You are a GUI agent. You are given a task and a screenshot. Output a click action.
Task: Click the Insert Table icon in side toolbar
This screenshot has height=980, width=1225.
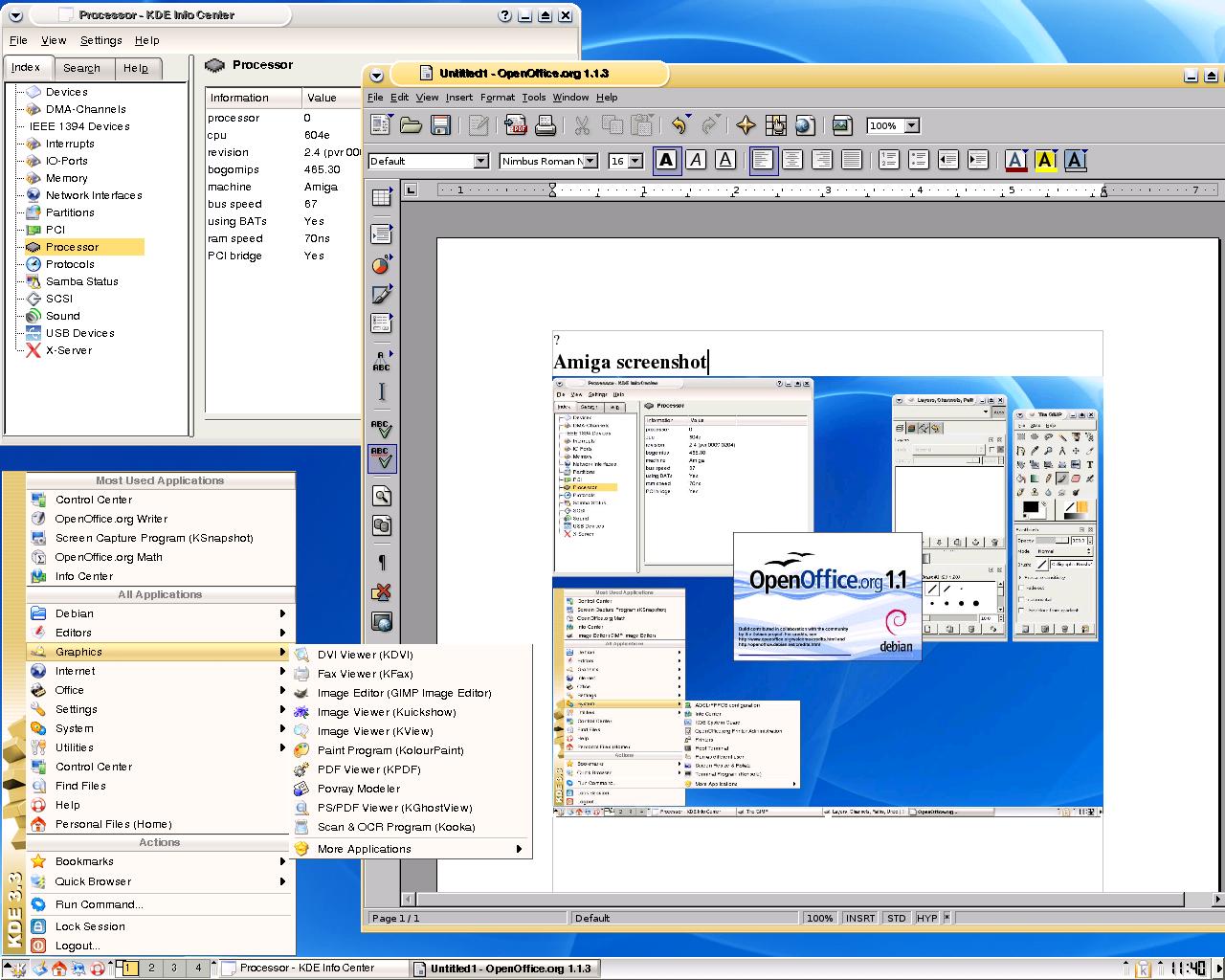pyautogui.click(x=382, y=198)
